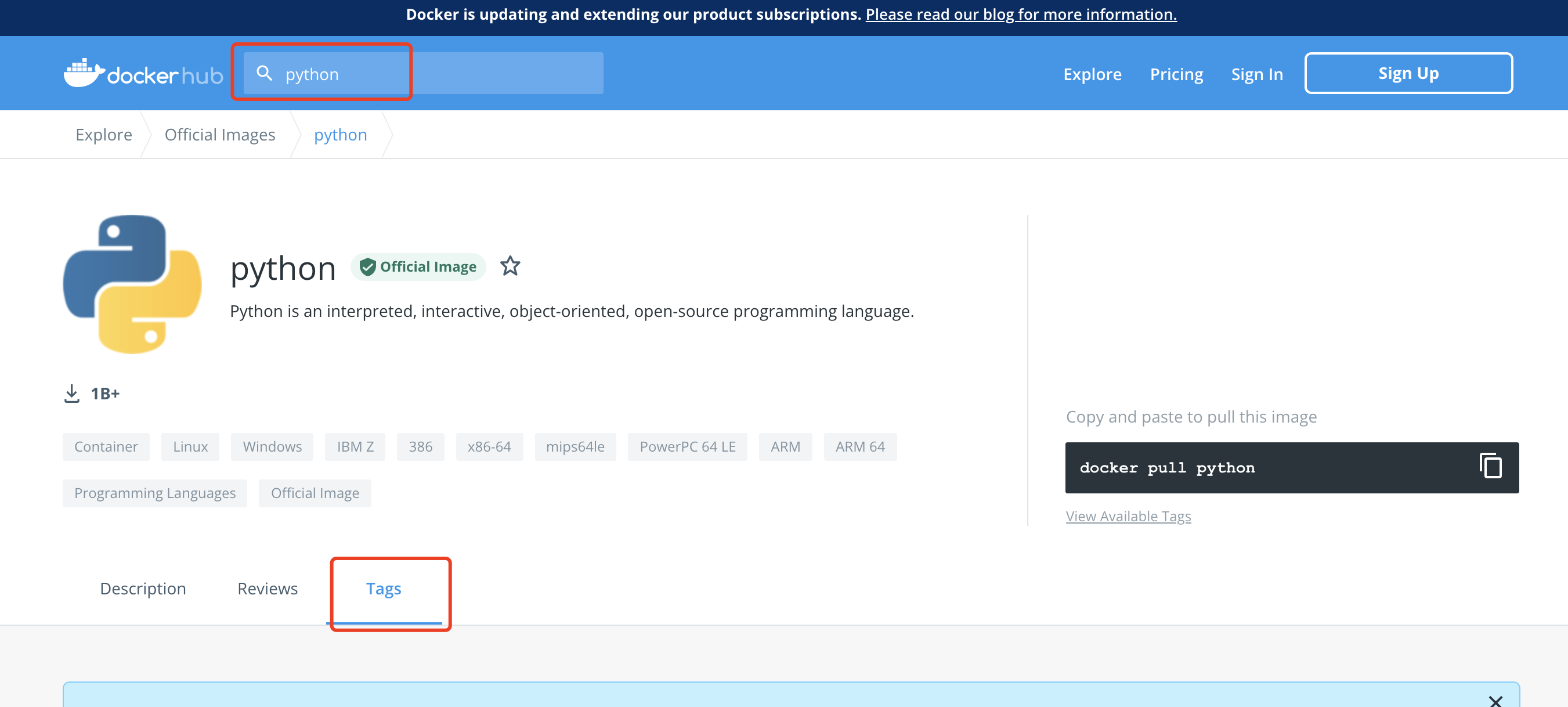This screenshot has height=707, width=1568.
Task: Navigate to Official Images breadcrumb
Action: pos(220,135)
